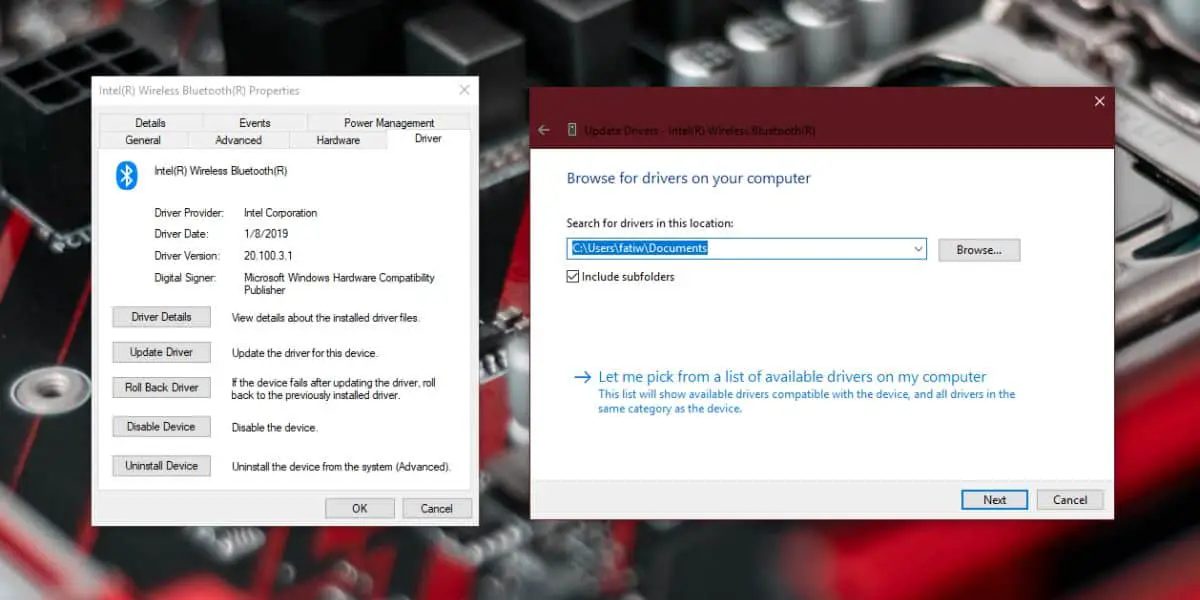Click the C:\Users\fatiw\Documents path field
The width and height of the screenshot is (1200, 600).
click(746, 249)
